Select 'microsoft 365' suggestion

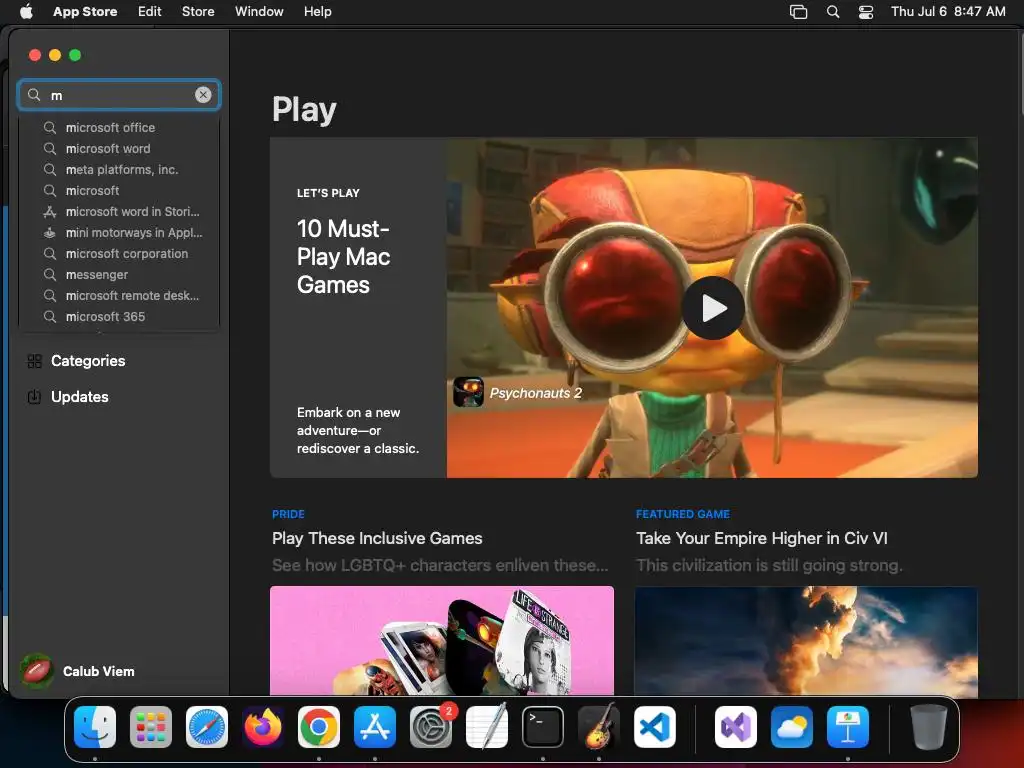click(119, 316)
